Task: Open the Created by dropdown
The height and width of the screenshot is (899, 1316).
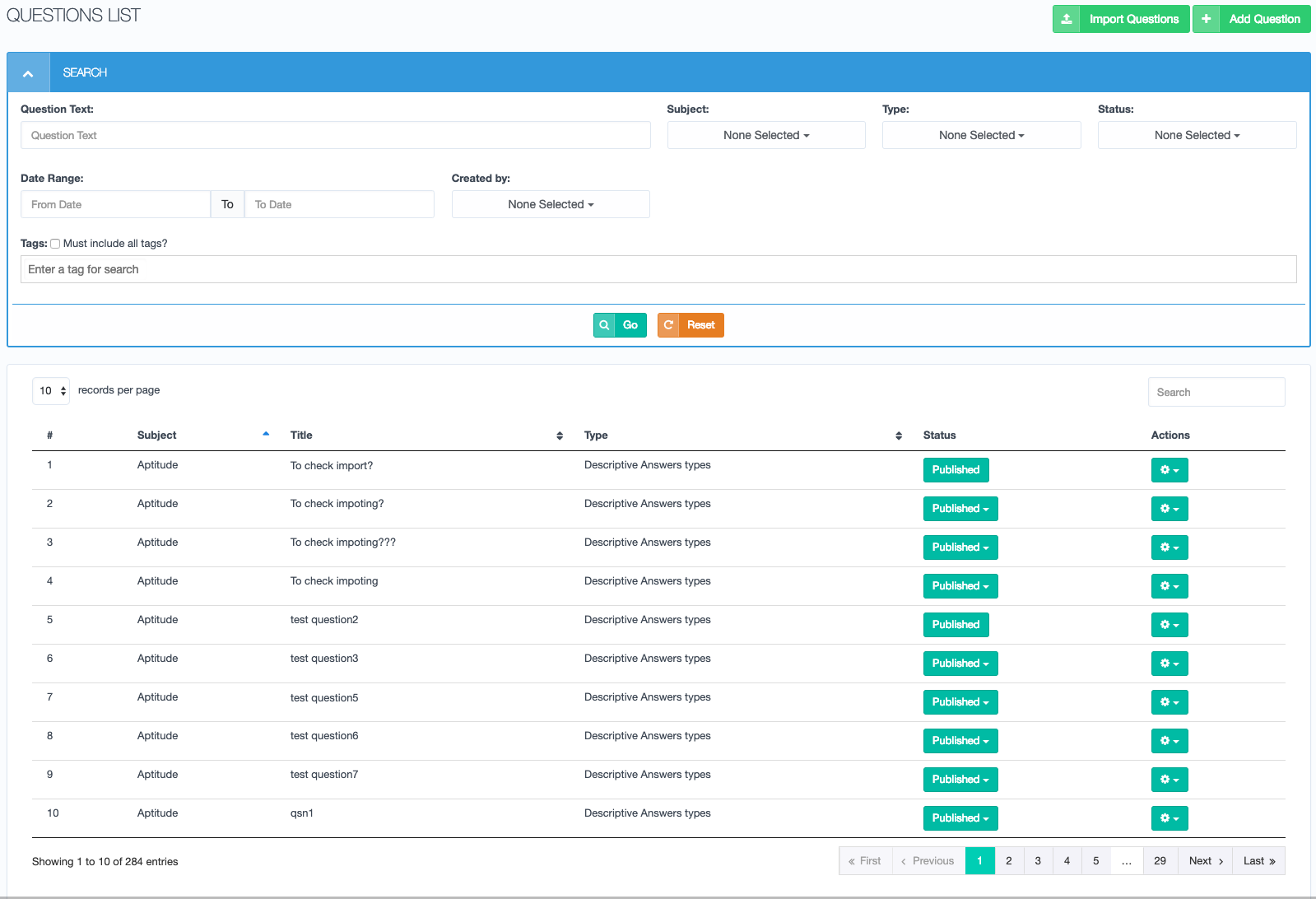Action: pos(550,204)
